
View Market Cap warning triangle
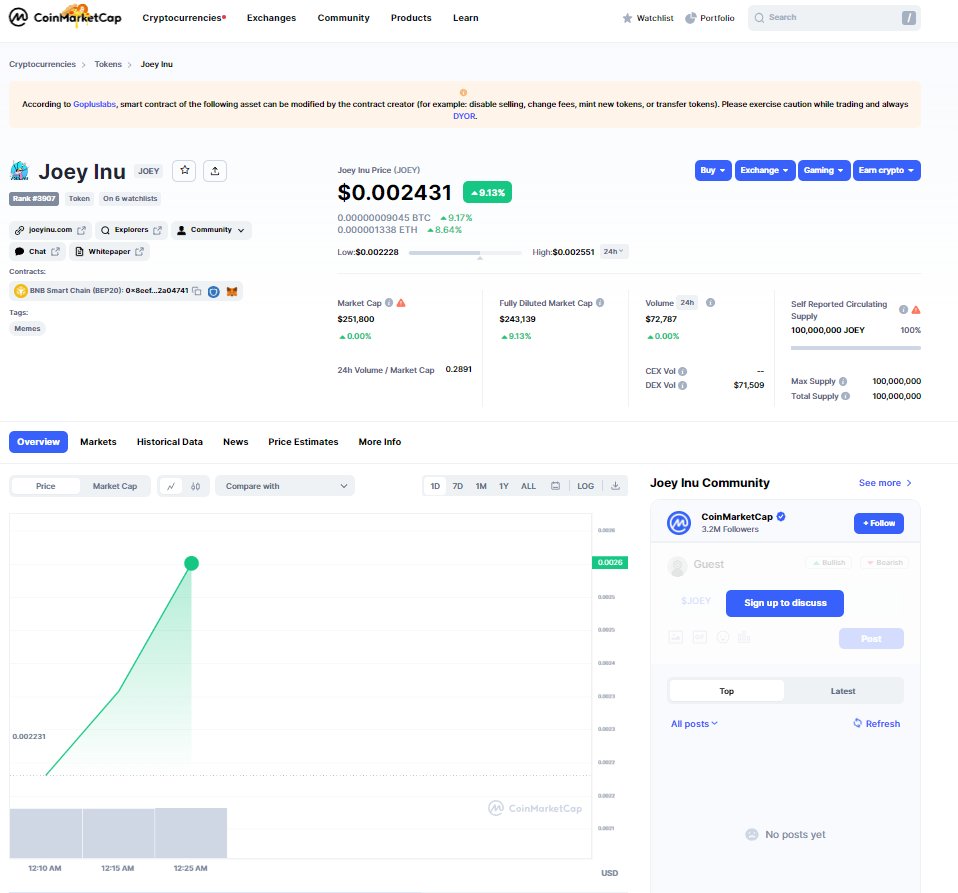click(x=401, y=302)
